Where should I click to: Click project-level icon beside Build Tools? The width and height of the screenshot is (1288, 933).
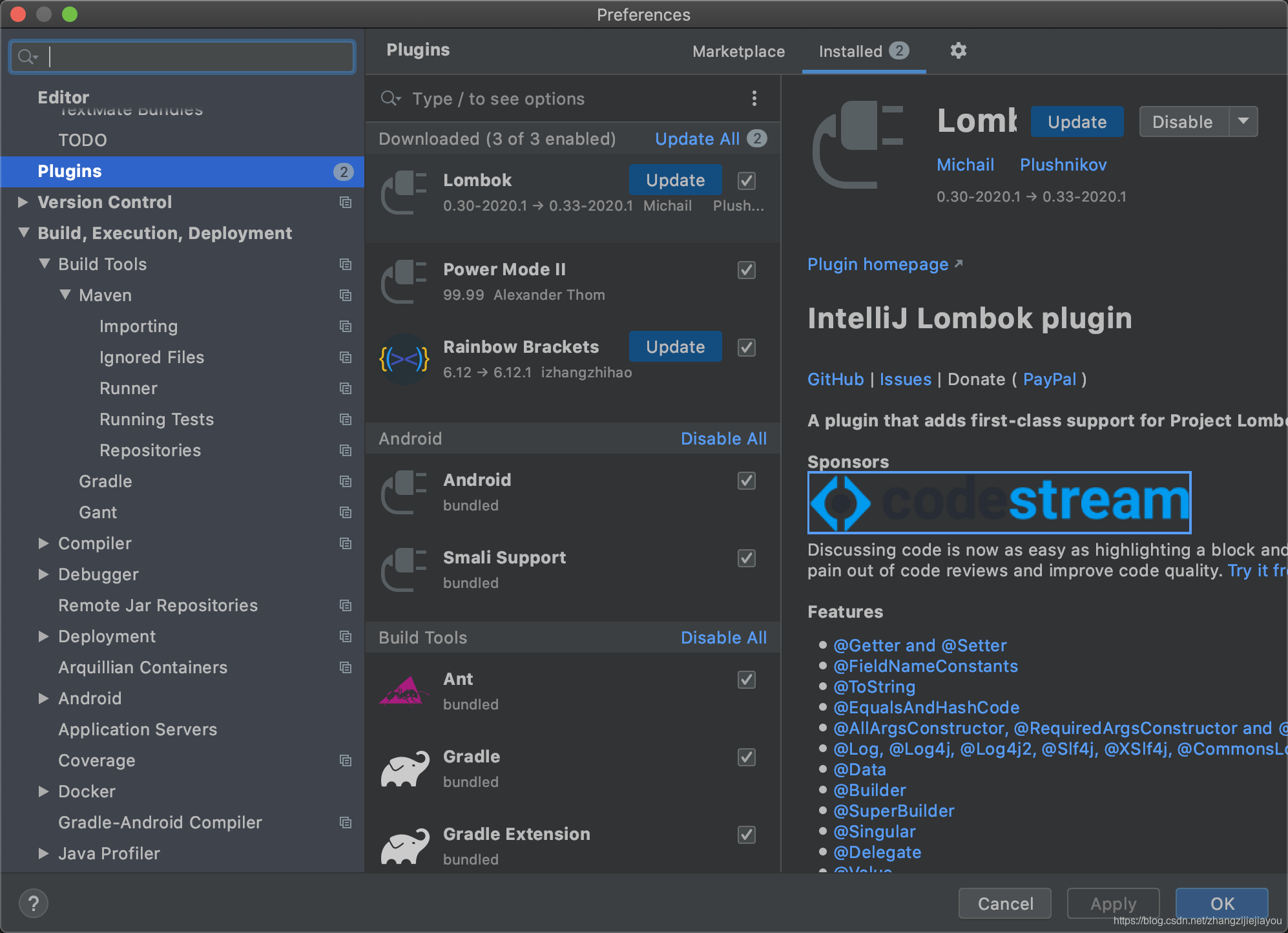pos(346,264)
